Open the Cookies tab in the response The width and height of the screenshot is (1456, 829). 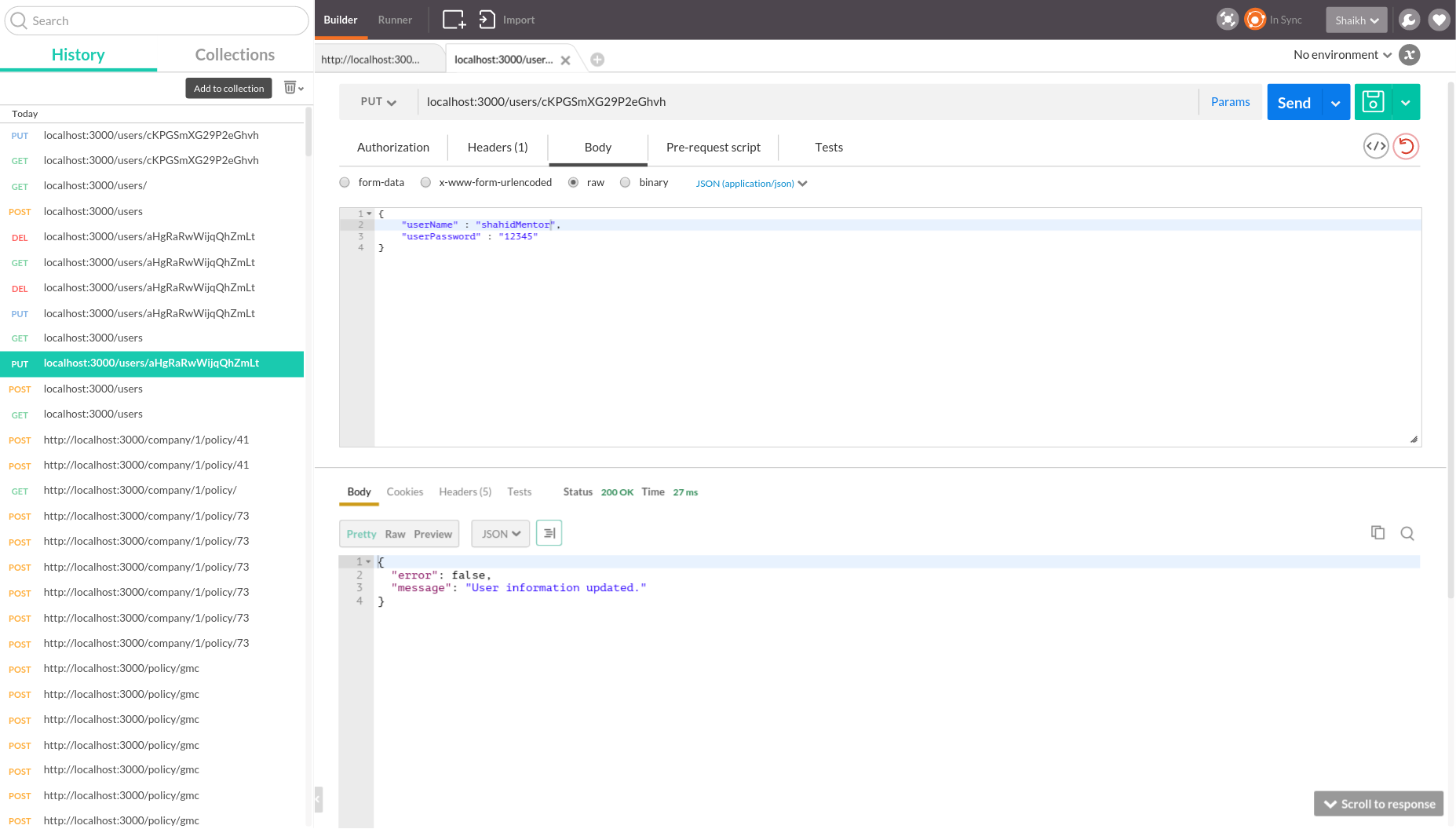coord(404,491)
